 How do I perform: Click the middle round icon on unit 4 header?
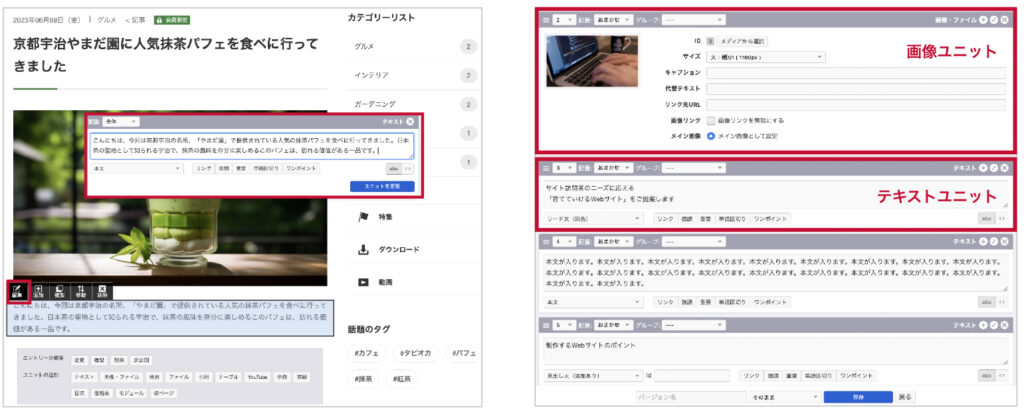(x=993, y=242)
